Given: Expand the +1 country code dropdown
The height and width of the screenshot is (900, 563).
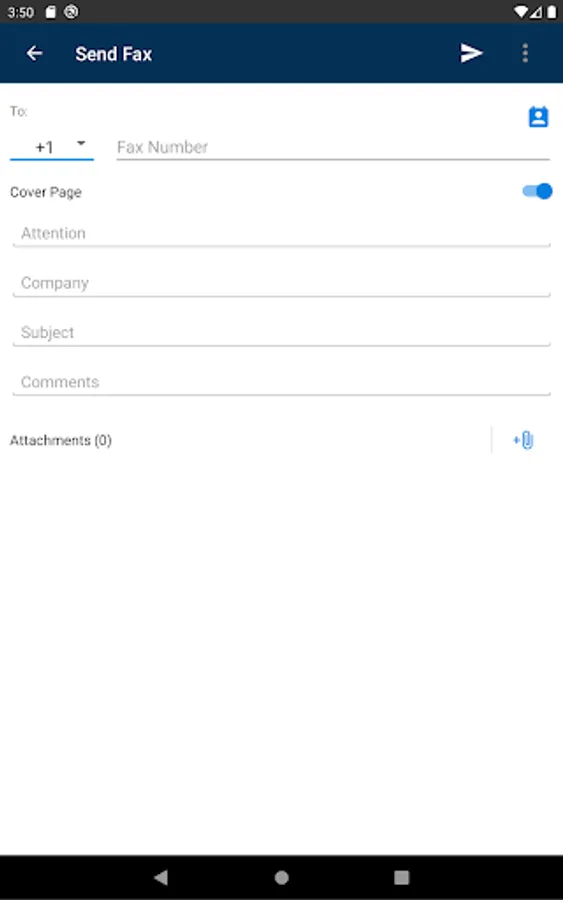Looking at the screenshot, I should [x=52, y=147].
